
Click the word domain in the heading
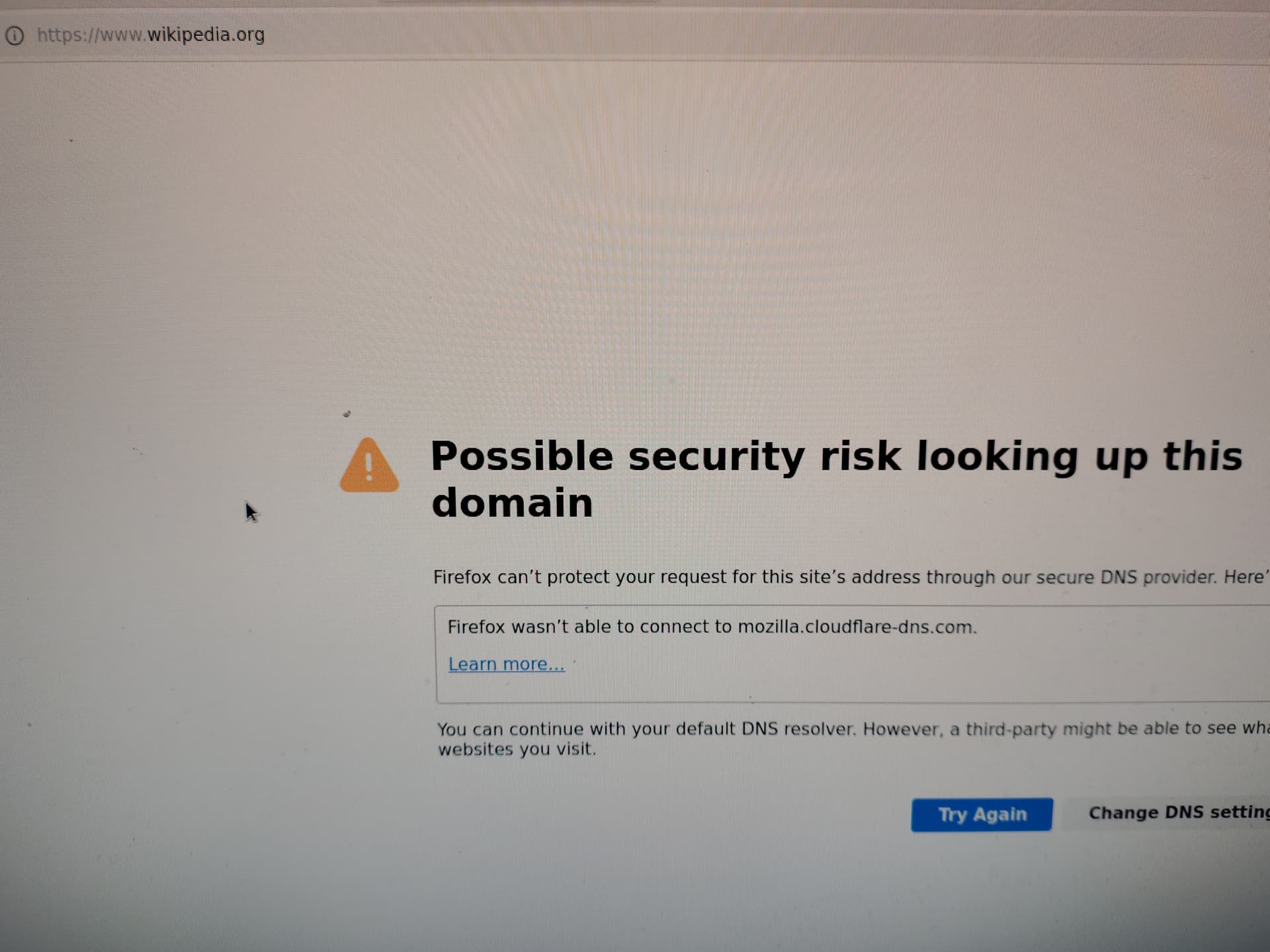pos(512,502)
